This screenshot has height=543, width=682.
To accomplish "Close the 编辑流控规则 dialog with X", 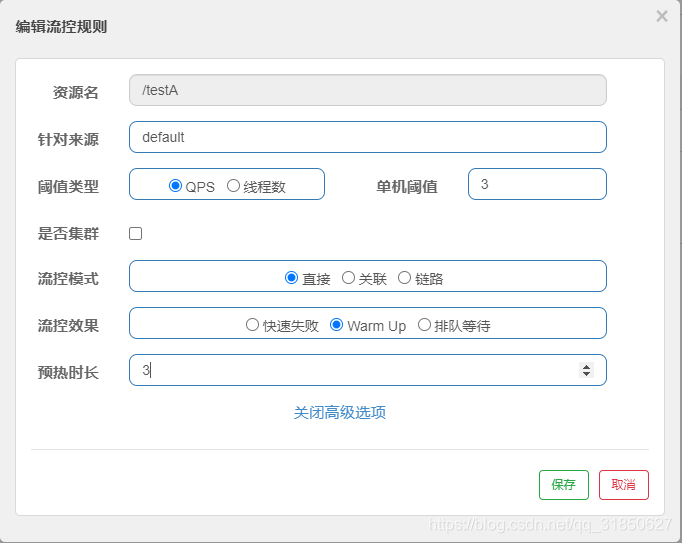I will 662,16.
